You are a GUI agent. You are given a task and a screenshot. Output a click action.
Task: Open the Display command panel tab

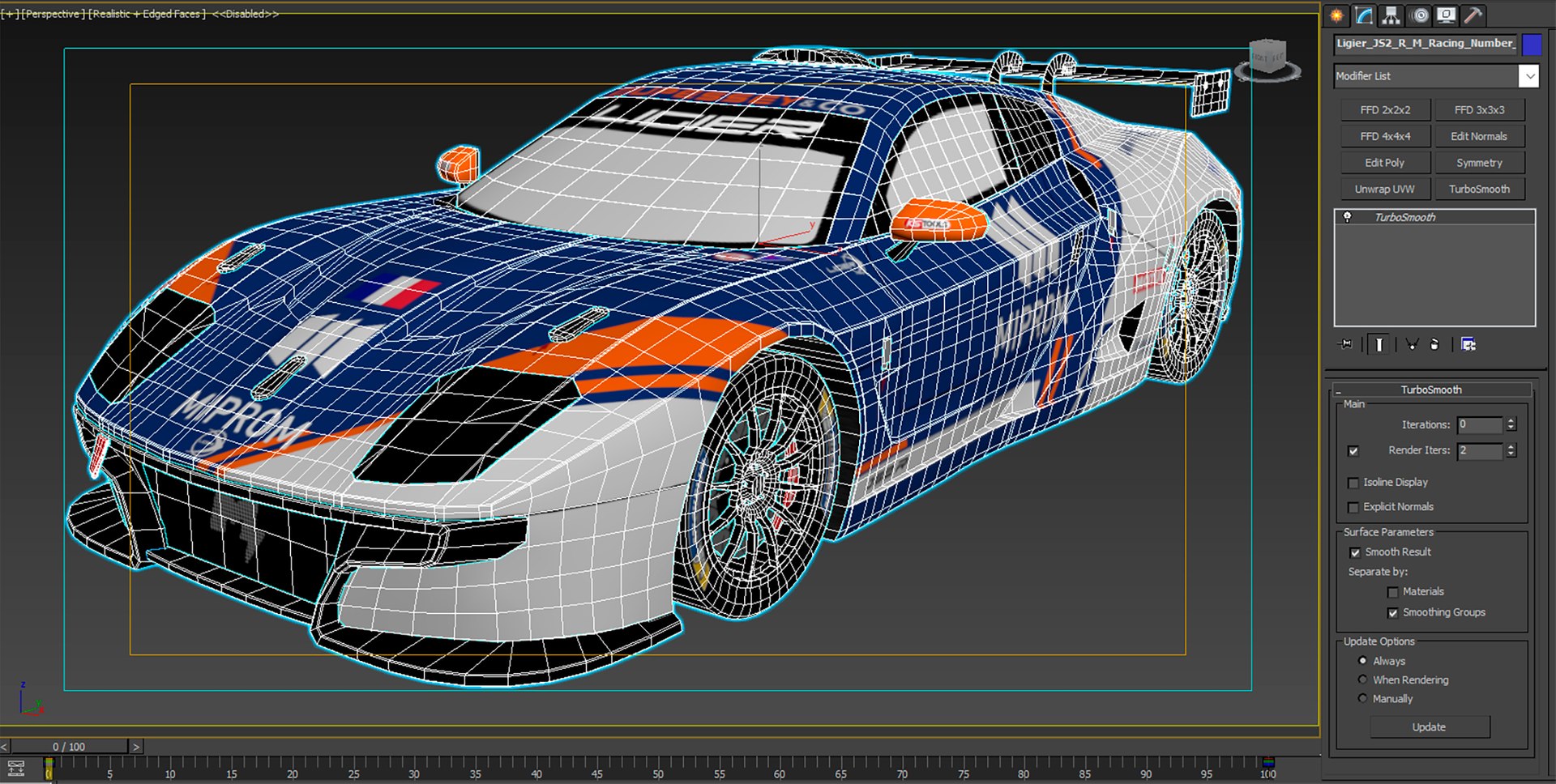[1447, 15]
